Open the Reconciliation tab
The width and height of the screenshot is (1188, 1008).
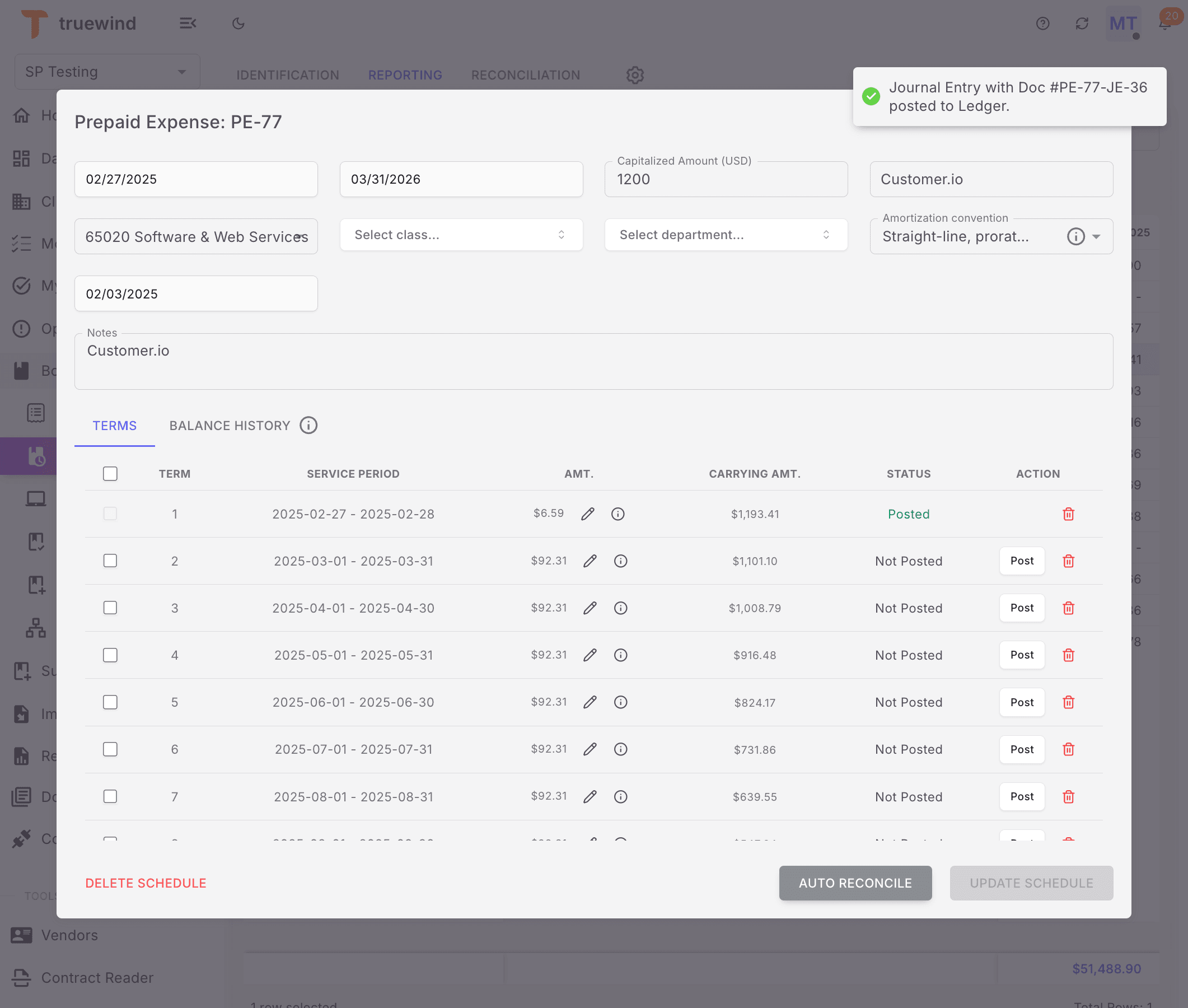(525, 75)
